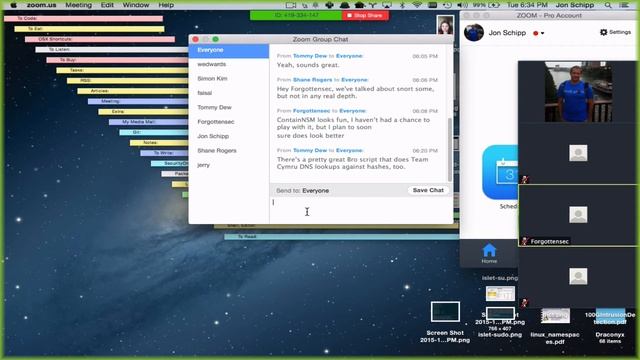Open the Window menu

pyautogui.click(x=136, y=5)
